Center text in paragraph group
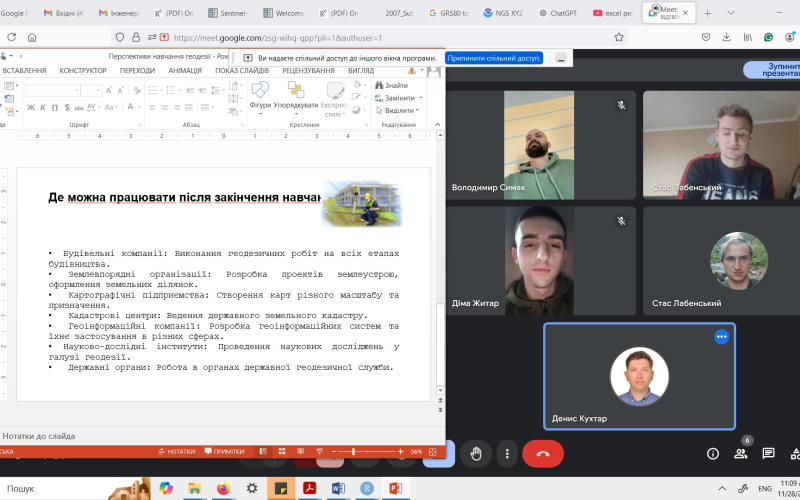The width and height of the screenshot is (800, 500). point(165,107)
